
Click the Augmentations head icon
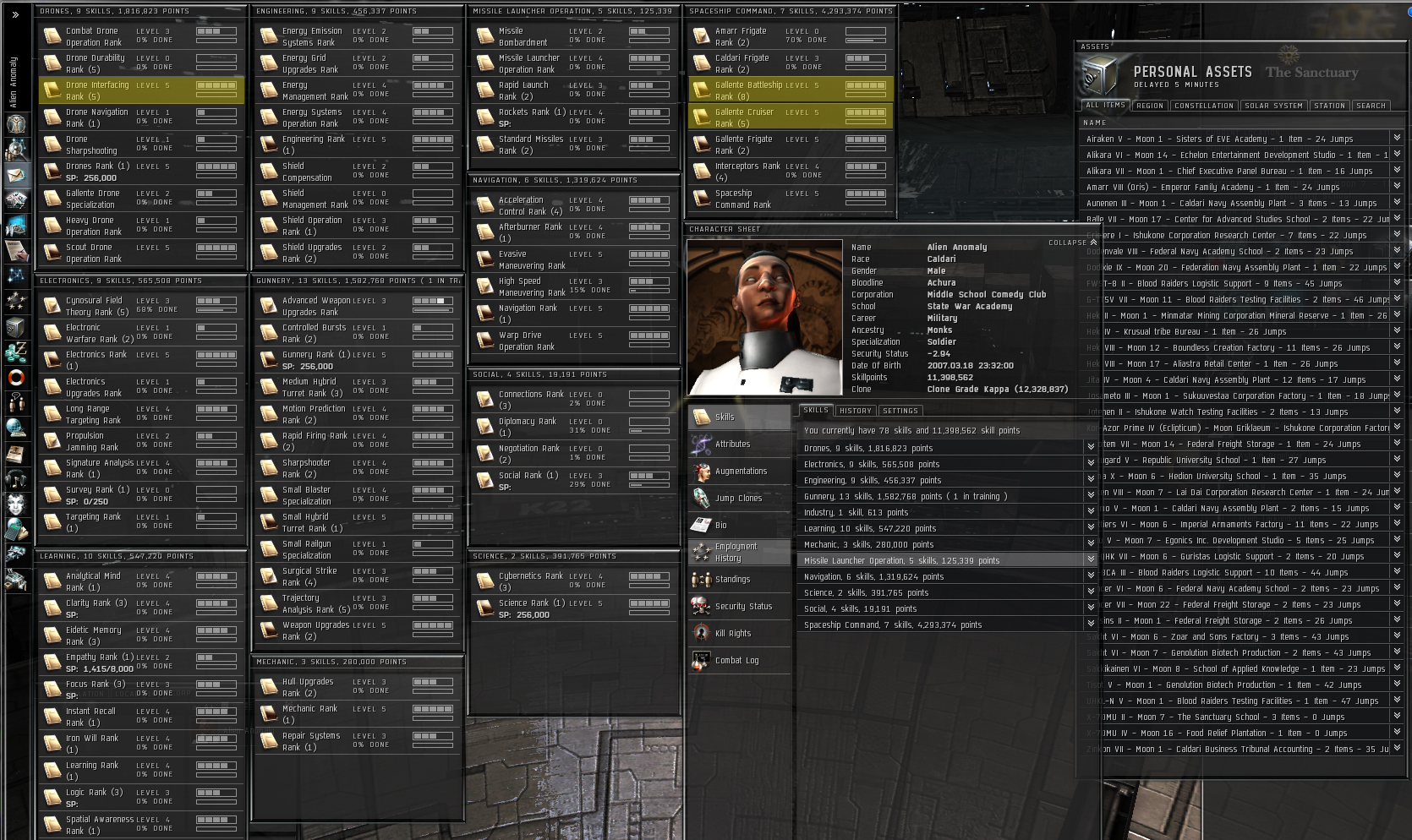point(701,471)
